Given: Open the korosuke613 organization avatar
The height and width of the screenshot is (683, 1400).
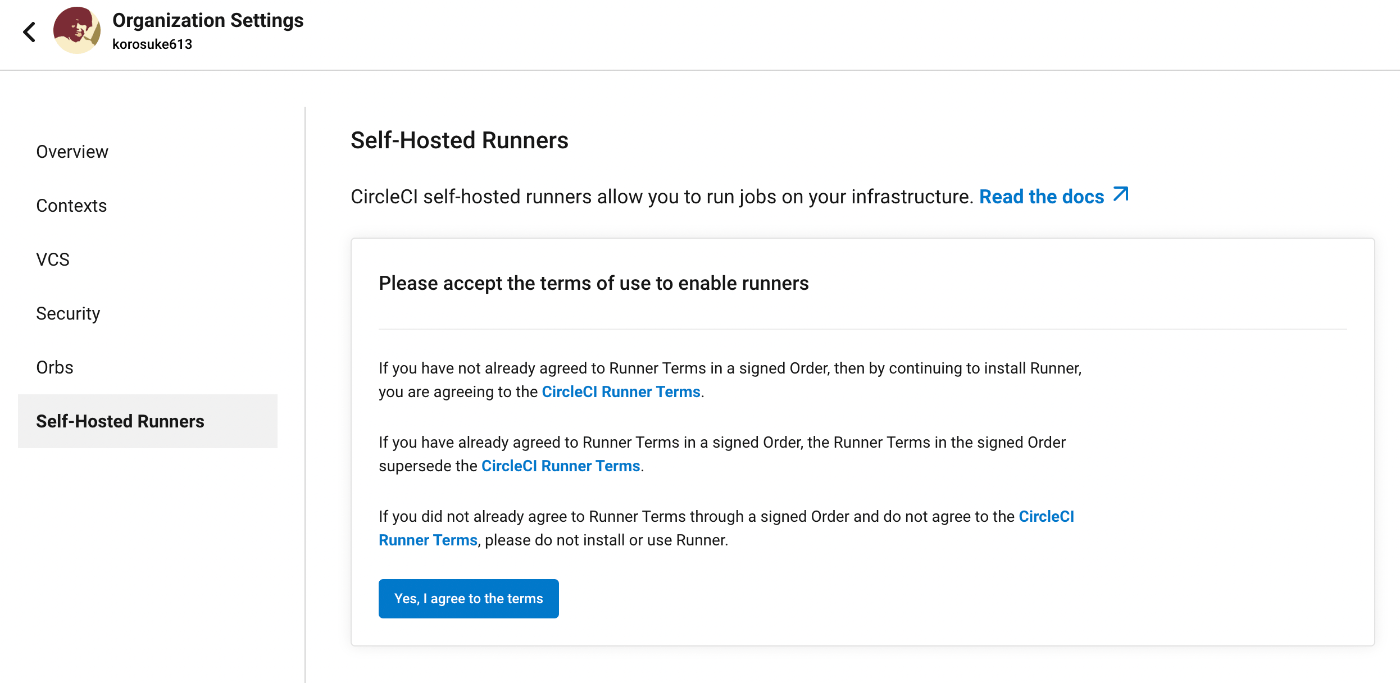Looking at the screenshot, I should point(77,30).
